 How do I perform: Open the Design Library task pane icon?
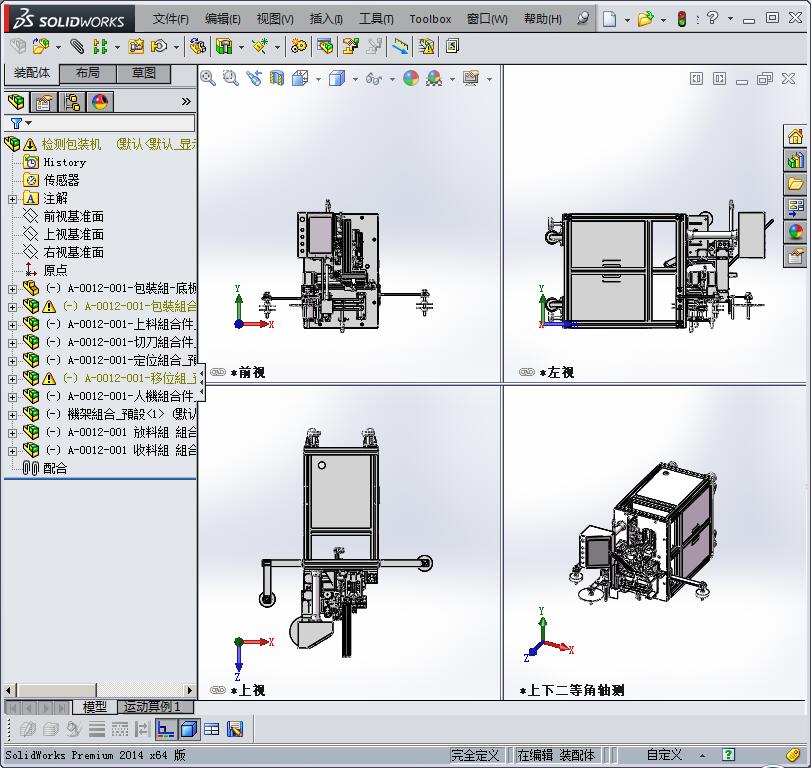795,160
